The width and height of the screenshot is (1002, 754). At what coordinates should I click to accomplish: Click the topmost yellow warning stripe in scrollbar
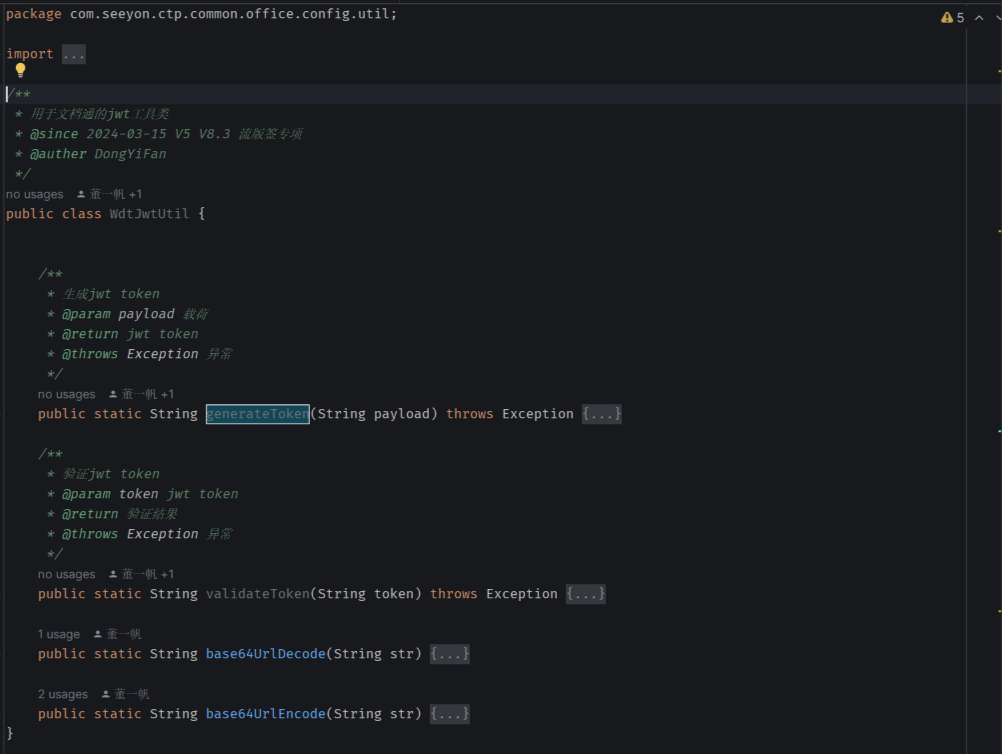998,71
